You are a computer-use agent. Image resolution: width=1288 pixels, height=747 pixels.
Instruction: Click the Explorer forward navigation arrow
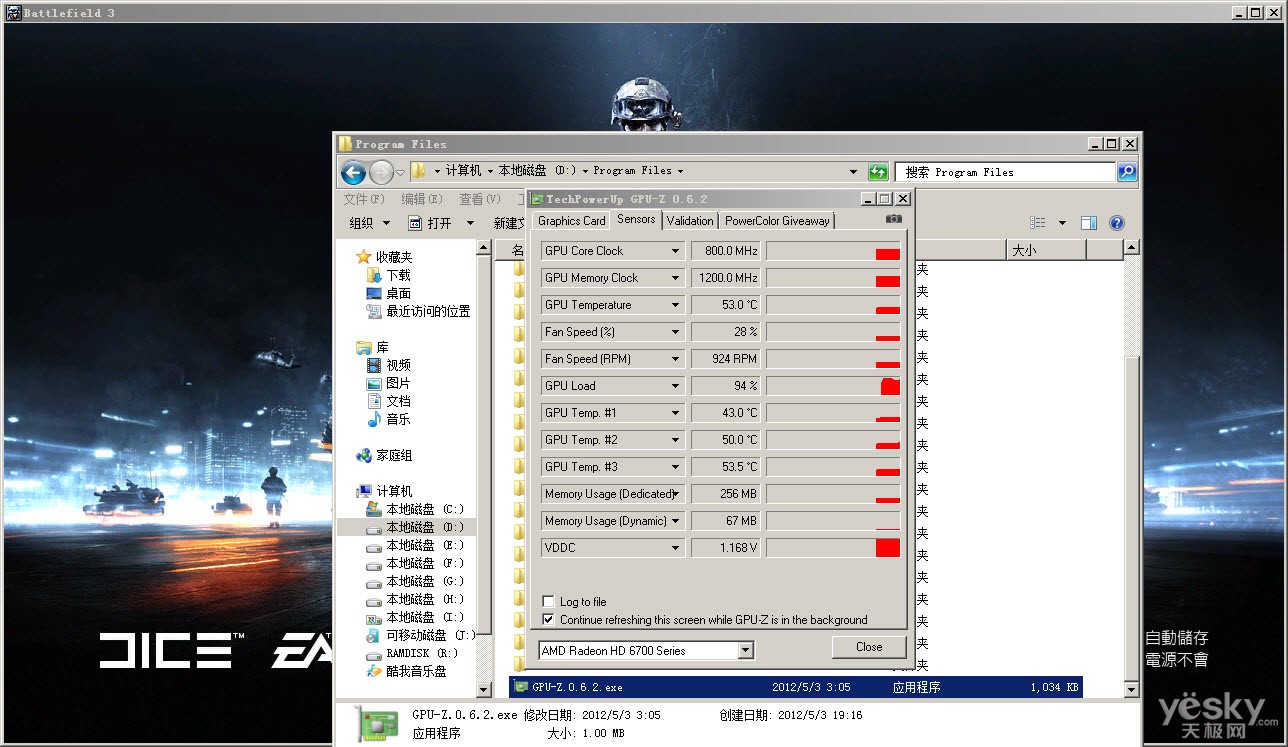coord(381,173)
